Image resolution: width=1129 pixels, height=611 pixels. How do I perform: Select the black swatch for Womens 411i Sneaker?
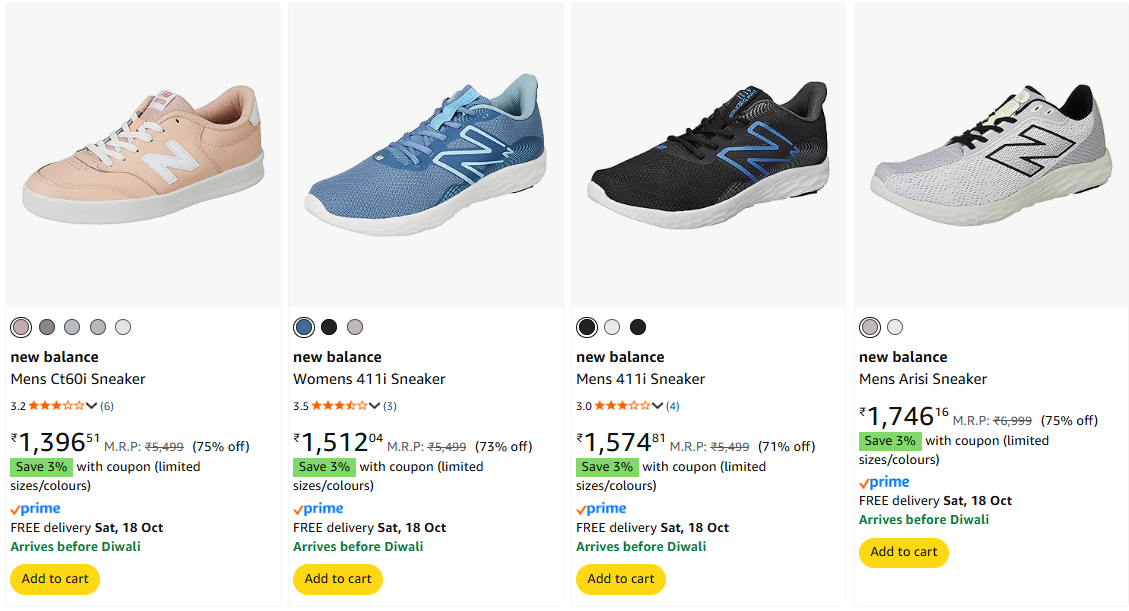329,327
